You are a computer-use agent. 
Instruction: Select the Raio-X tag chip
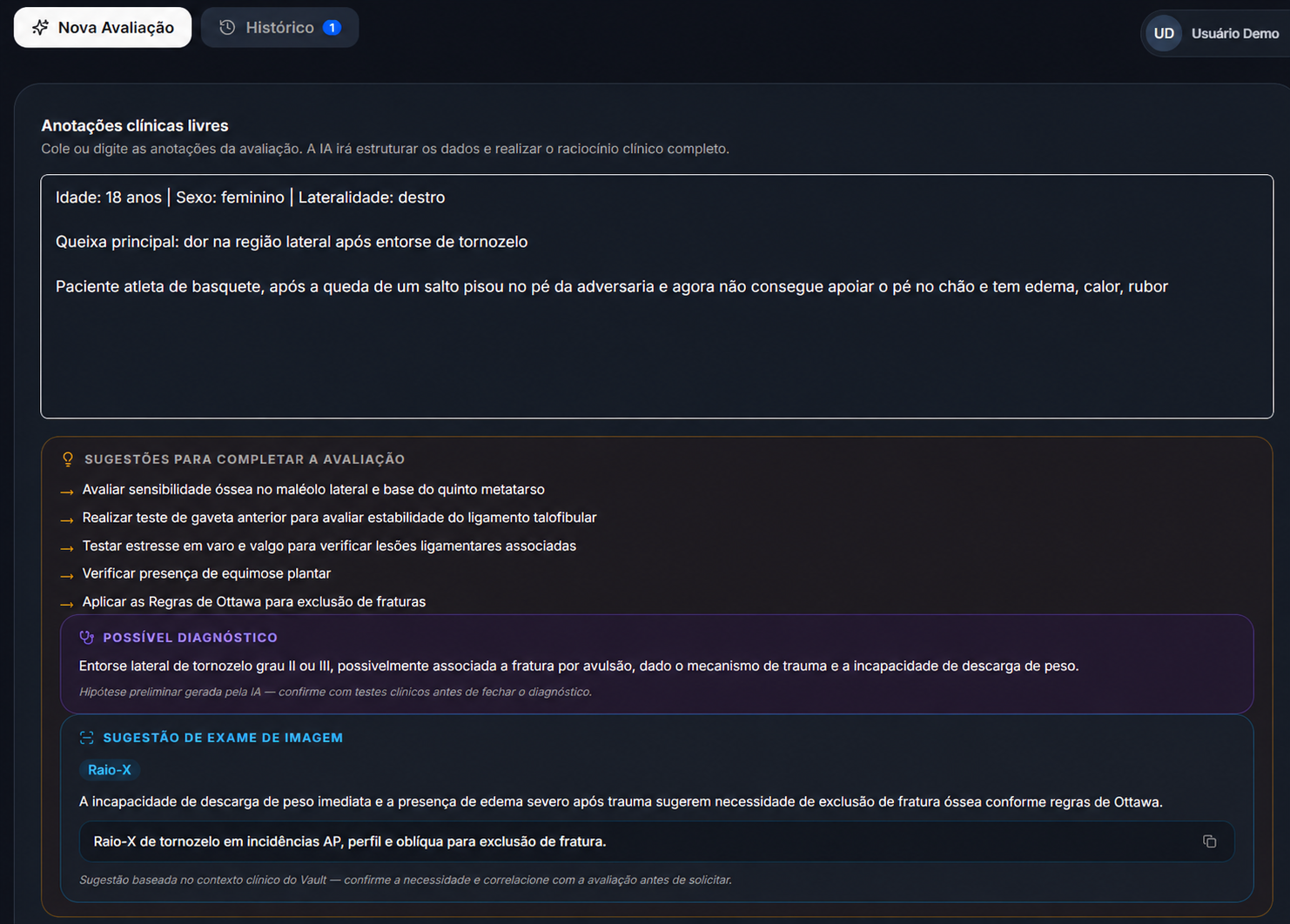(x=110, y=770)
